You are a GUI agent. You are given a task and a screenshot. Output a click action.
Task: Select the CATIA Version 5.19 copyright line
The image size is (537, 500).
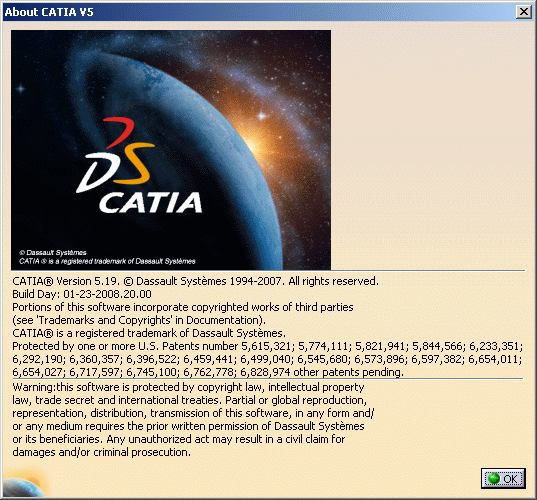tap(196, 281)
